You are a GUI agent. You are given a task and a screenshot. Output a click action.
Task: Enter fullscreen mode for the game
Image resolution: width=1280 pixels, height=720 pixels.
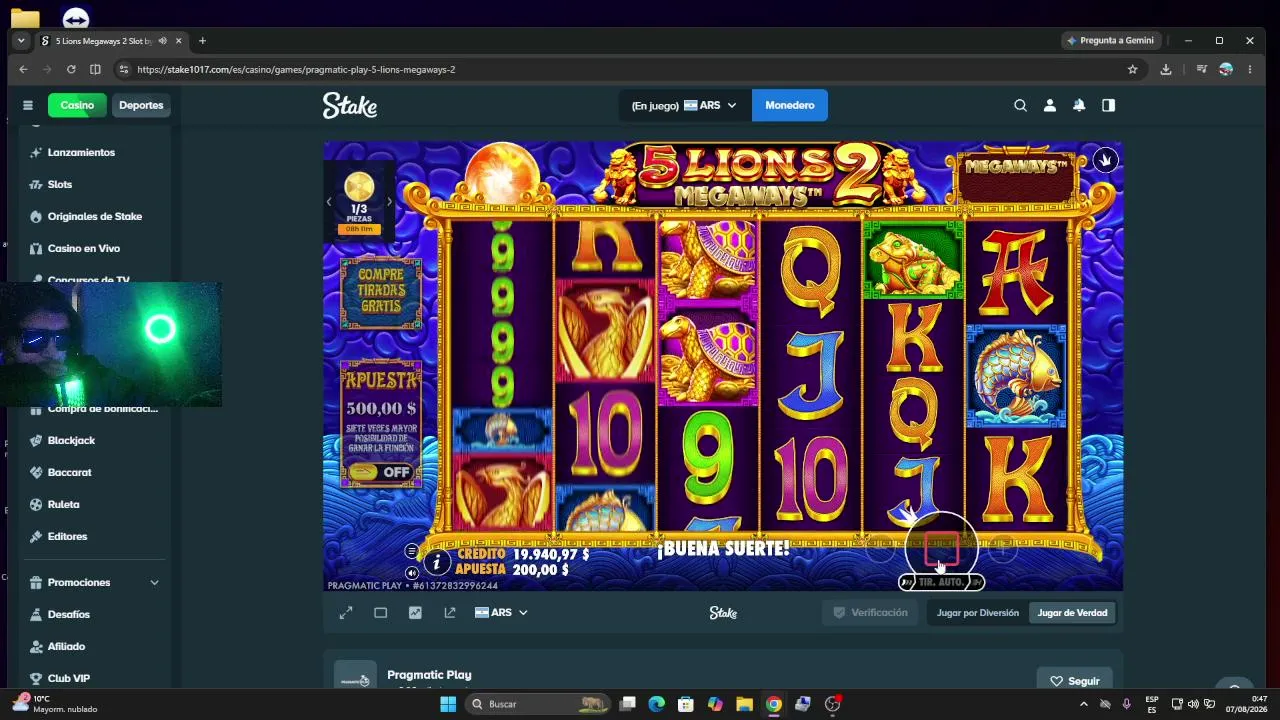346,613
